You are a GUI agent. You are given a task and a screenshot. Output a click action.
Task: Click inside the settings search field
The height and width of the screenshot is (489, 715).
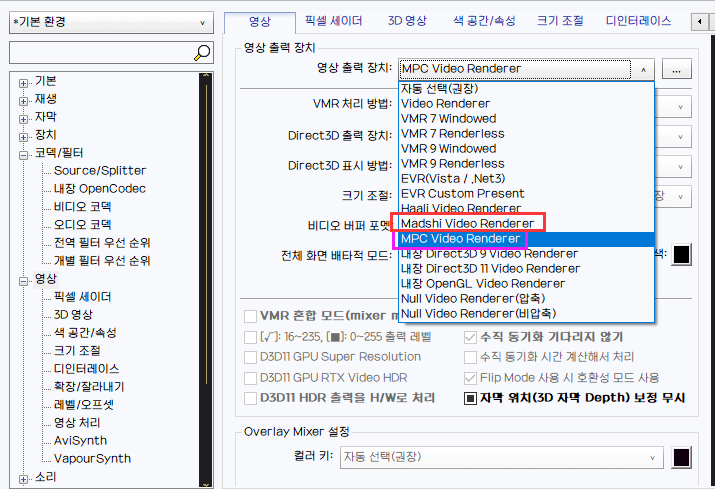(101, 53)
